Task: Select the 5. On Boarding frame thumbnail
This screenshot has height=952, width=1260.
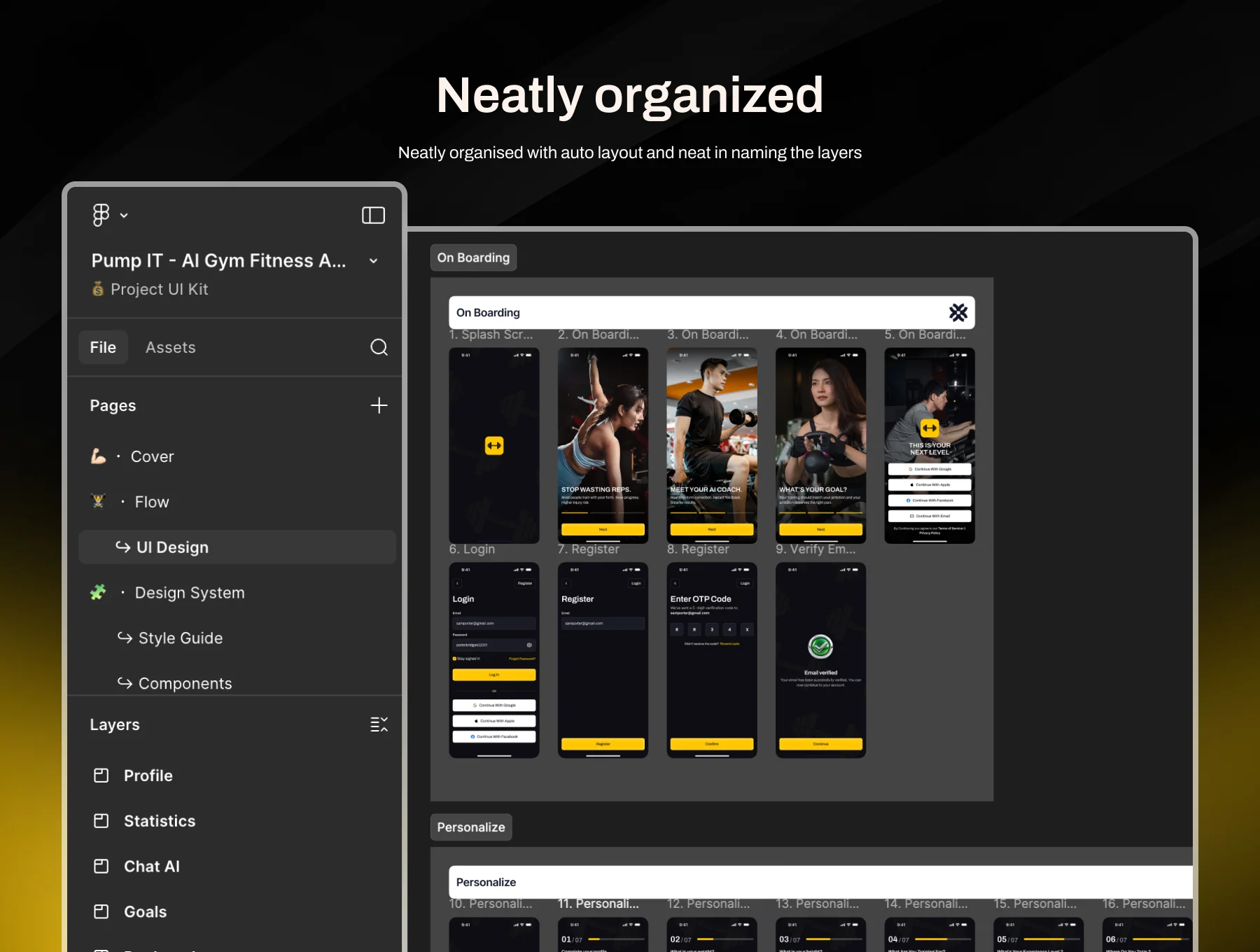Action: [930, 445]
